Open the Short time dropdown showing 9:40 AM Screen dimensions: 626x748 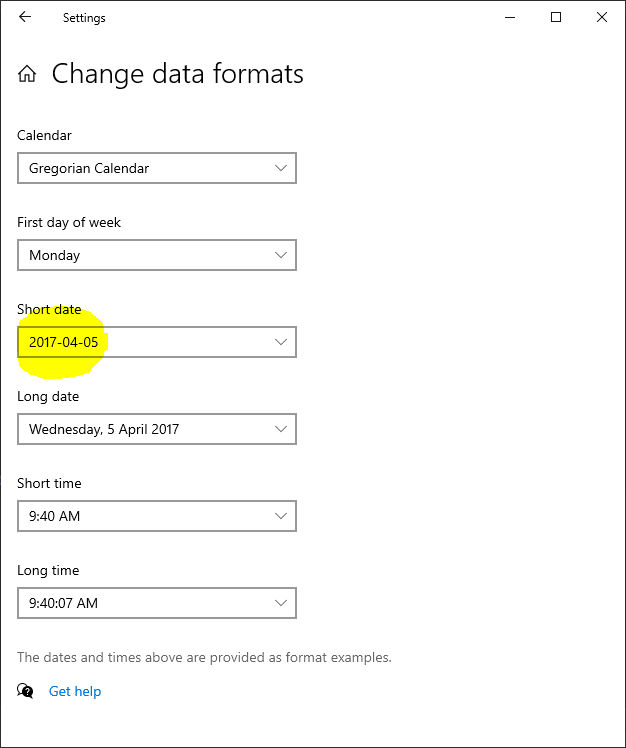click(x=157, y=516)
